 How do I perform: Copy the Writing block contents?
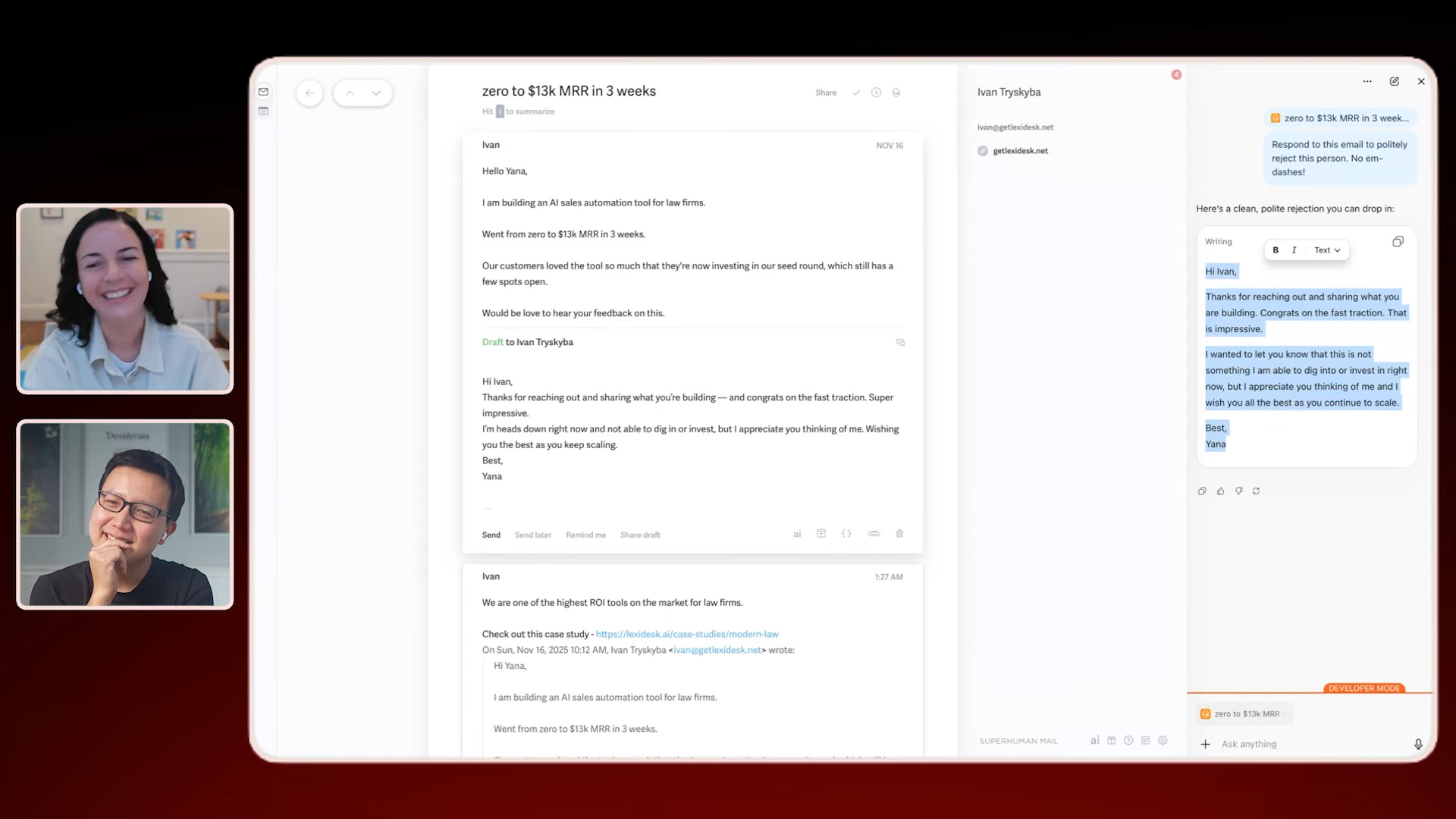pos(1398,242)
